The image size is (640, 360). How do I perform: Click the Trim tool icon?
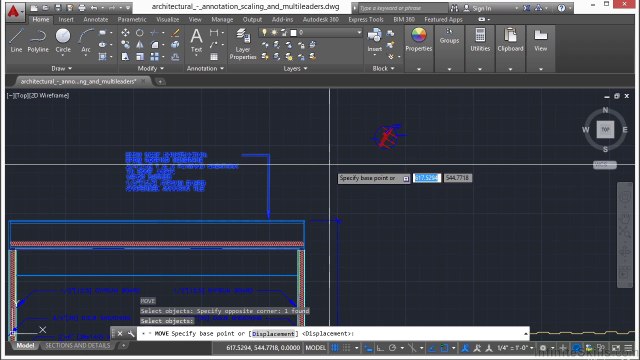coord(154,33)
